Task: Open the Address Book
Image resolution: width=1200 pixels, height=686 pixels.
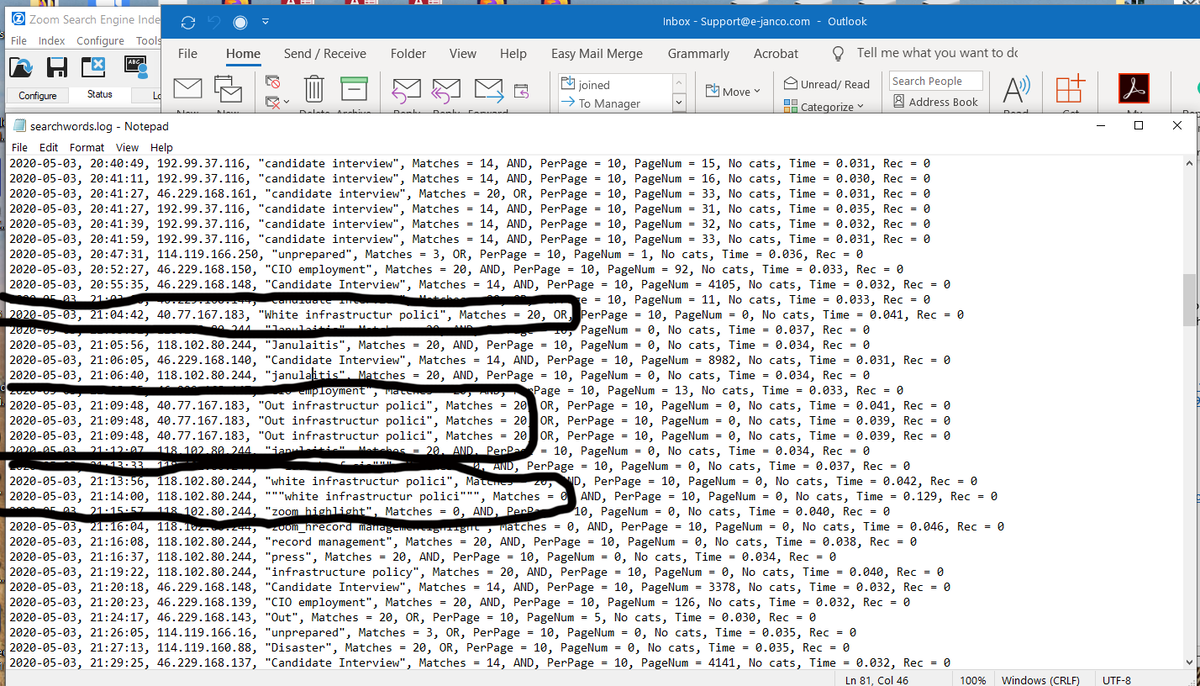Action: click(x=936, y=102)
